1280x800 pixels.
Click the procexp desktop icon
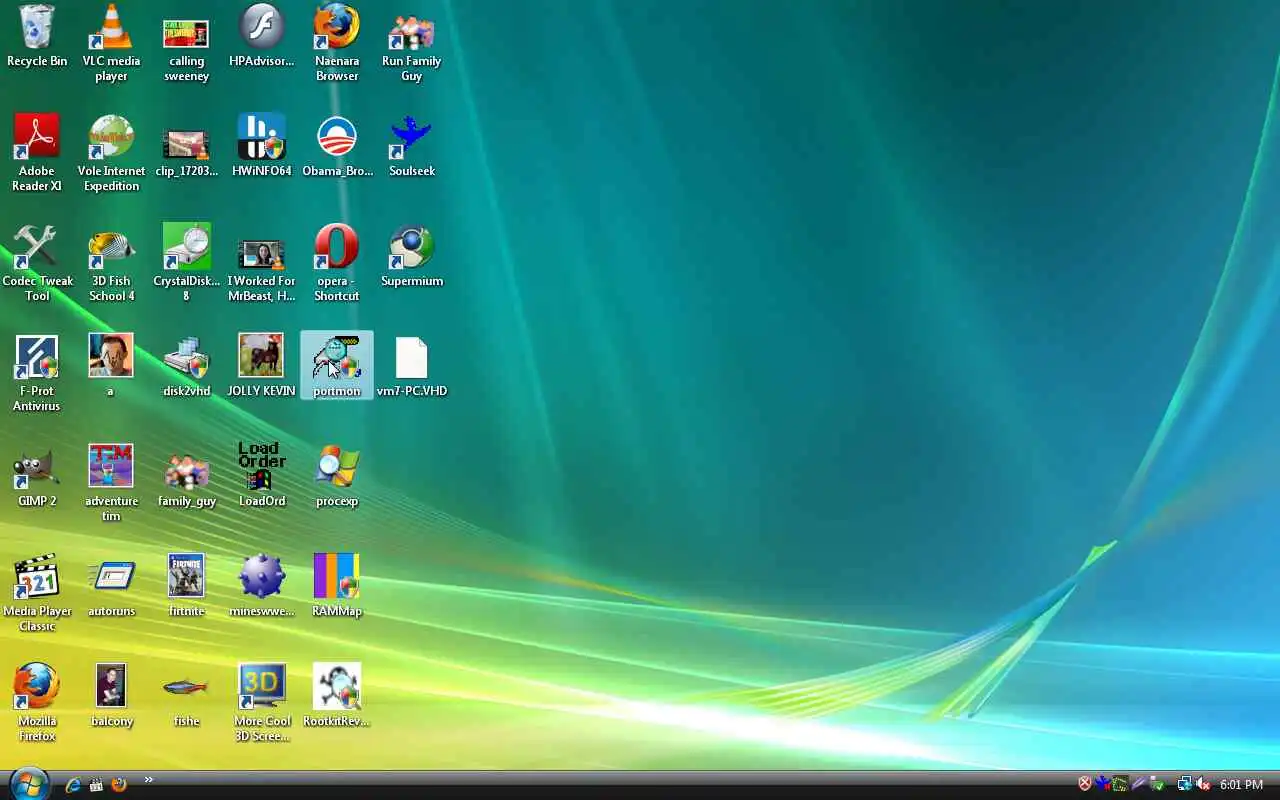[337, 476]
